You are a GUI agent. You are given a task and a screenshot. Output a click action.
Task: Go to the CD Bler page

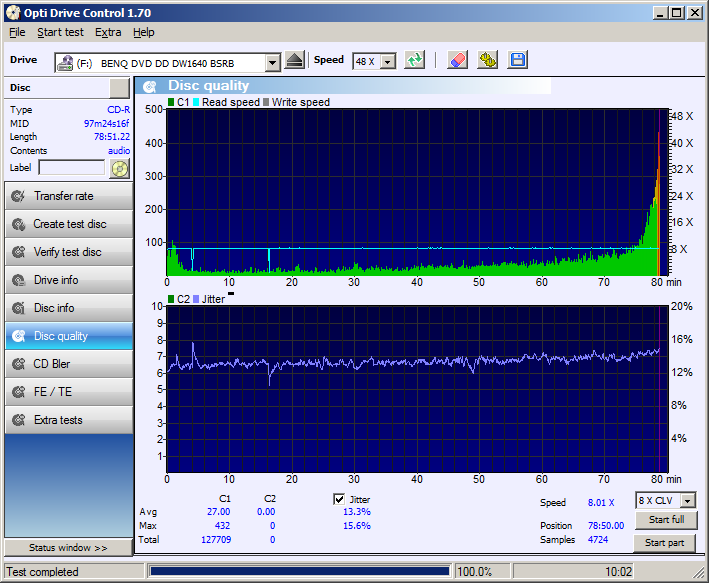[69, 364]
